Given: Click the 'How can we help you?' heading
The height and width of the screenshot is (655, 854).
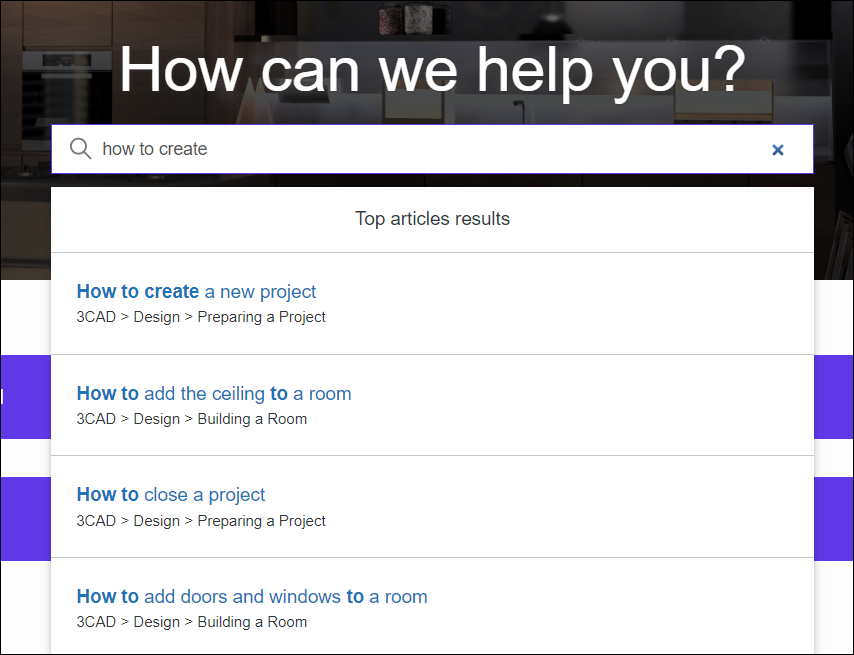Looking at the screenshot, I should tap(432, 69).
